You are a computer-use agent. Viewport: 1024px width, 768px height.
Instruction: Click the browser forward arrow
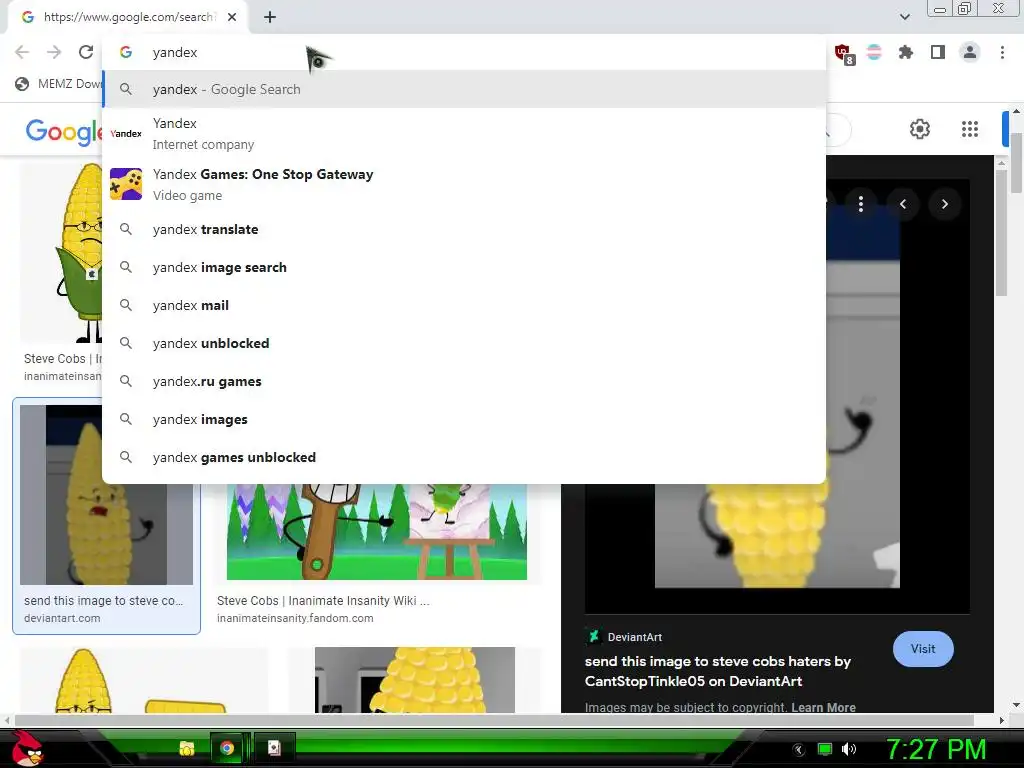tap(54, 52)
